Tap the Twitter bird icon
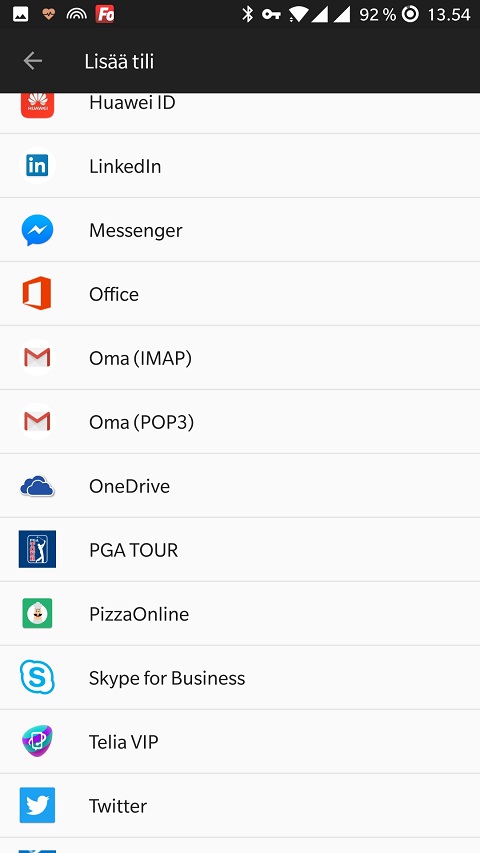Screen dimensions: 480x853 pos(37,805)
